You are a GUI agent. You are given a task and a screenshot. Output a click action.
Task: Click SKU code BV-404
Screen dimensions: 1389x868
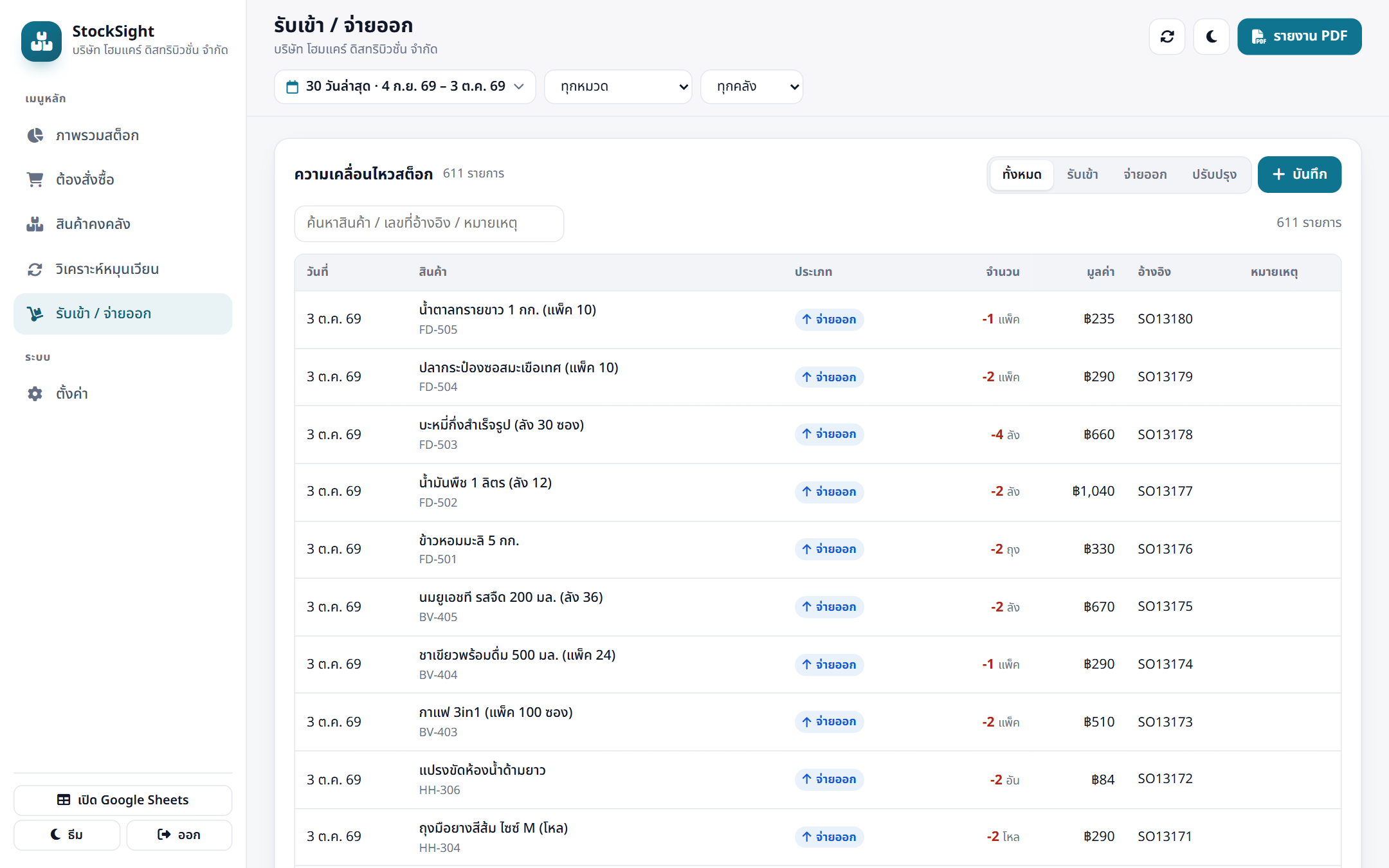(x=438, y=674)
